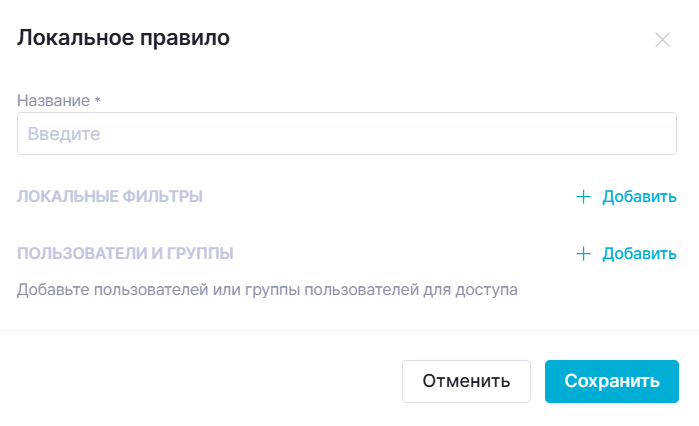This screenshot has width=699, height=426.
Task: Add a local filter via Добавить
Action: coord(639,196)
